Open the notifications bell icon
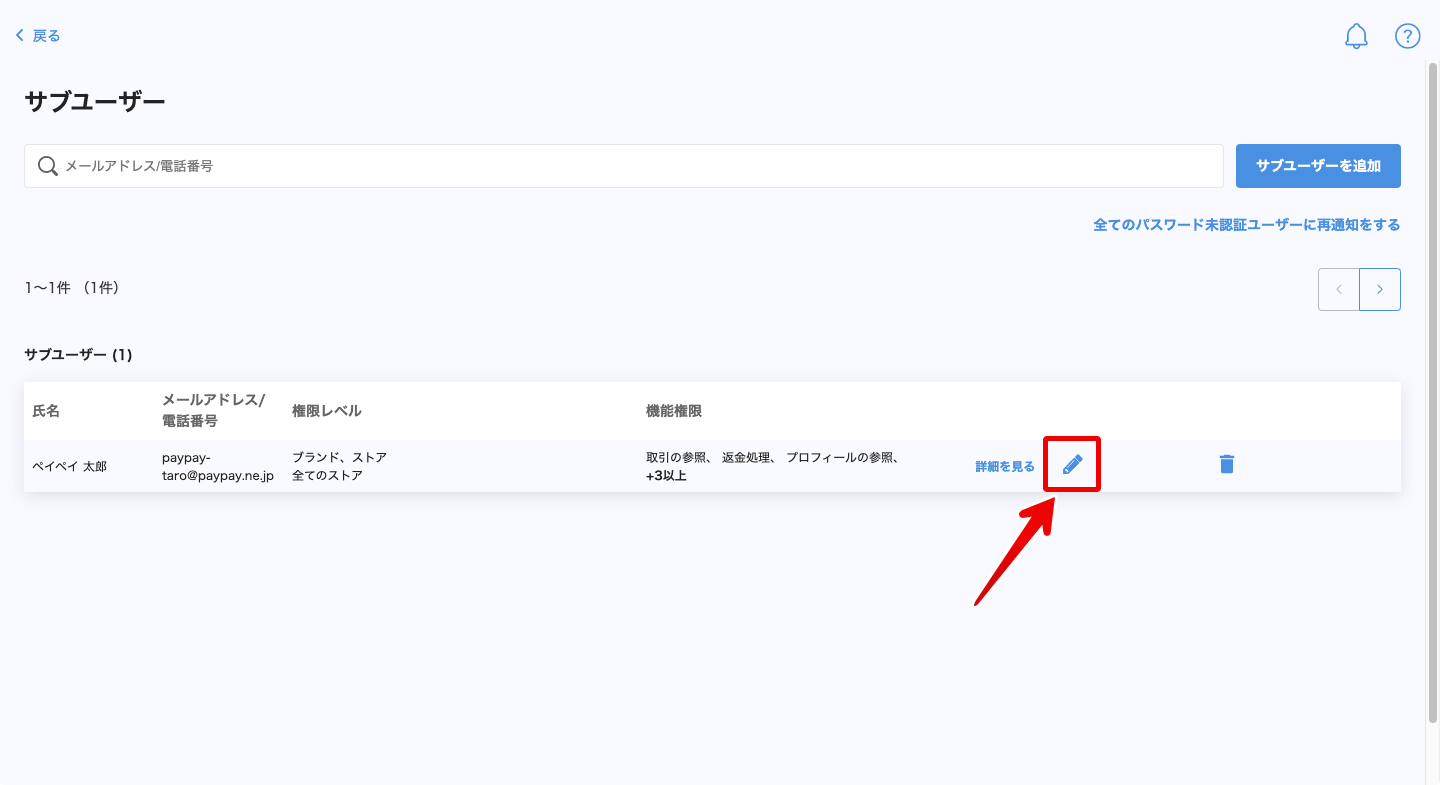This screenshot has height=785, width=1440. point(1356,37)
